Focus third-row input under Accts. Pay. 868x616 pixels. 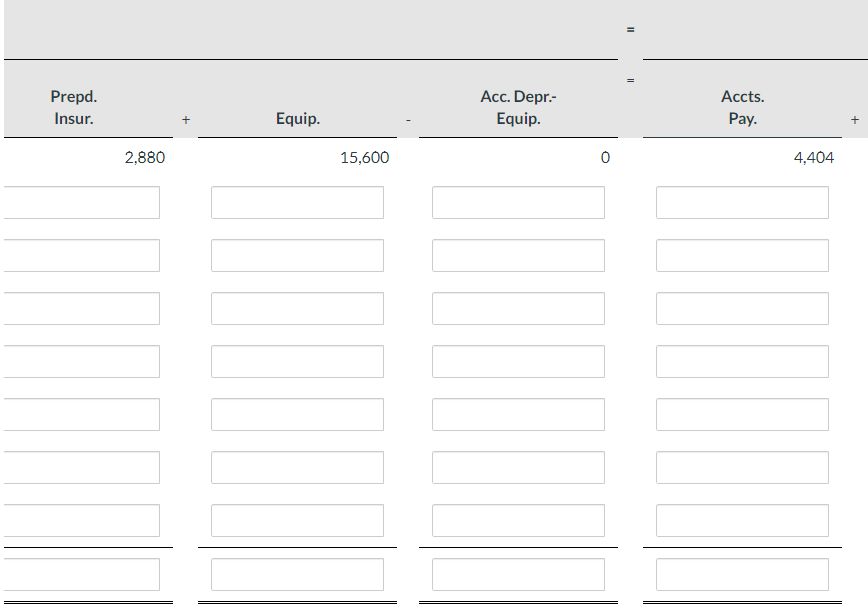[x=742, y=308]
